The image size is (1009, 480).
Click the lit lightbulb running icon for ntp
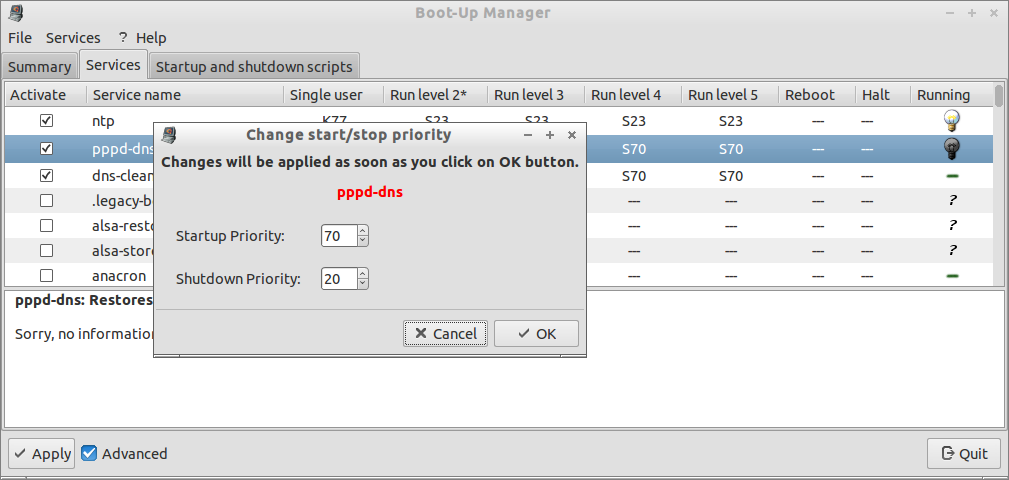(x=952, y=120)
